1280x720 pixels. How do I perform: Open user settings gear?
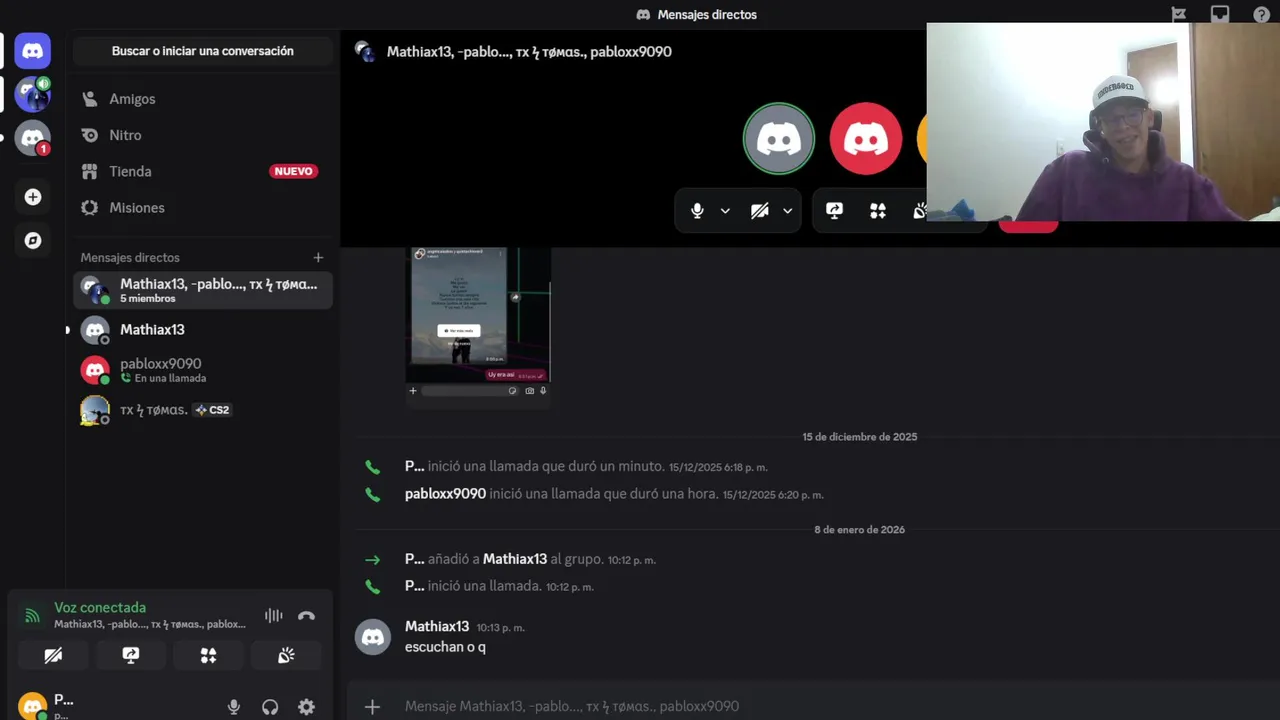pyautogui.click(x=306, y=707)
